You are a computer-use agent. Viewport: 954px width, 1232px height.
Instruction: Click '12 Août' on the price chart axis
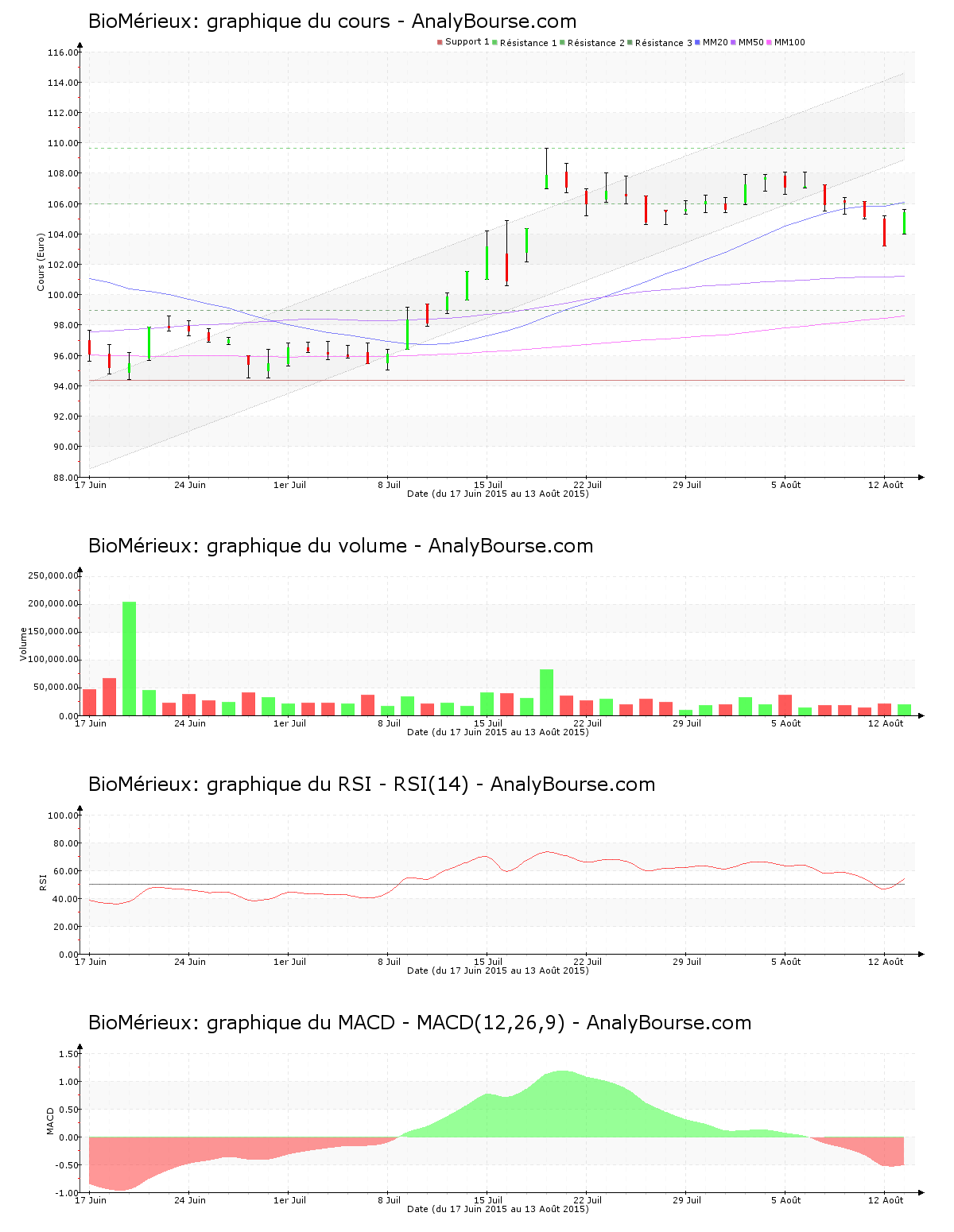click(886, 485)
